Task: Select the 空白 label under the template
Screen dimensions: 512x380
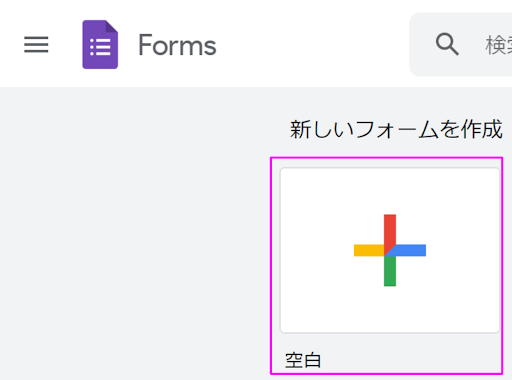Action: (303, 360)
